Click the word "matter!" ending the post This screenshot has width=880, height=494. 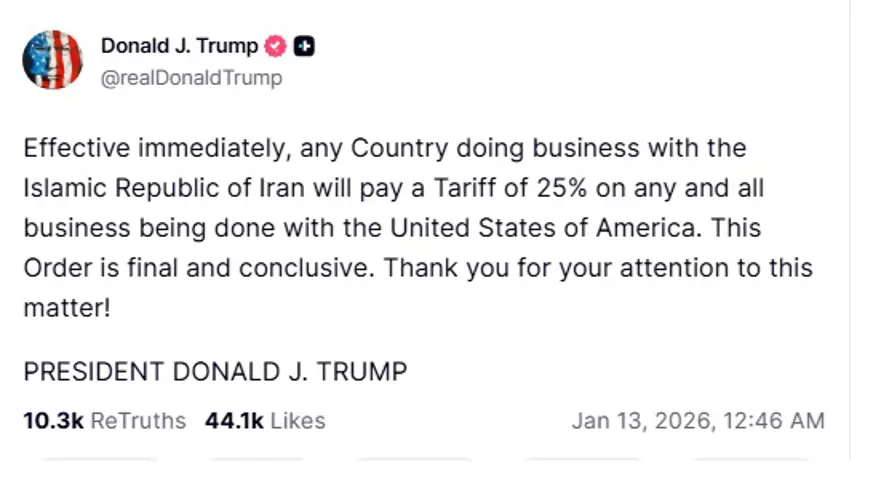pyautogui.click(x=66, y=309)
